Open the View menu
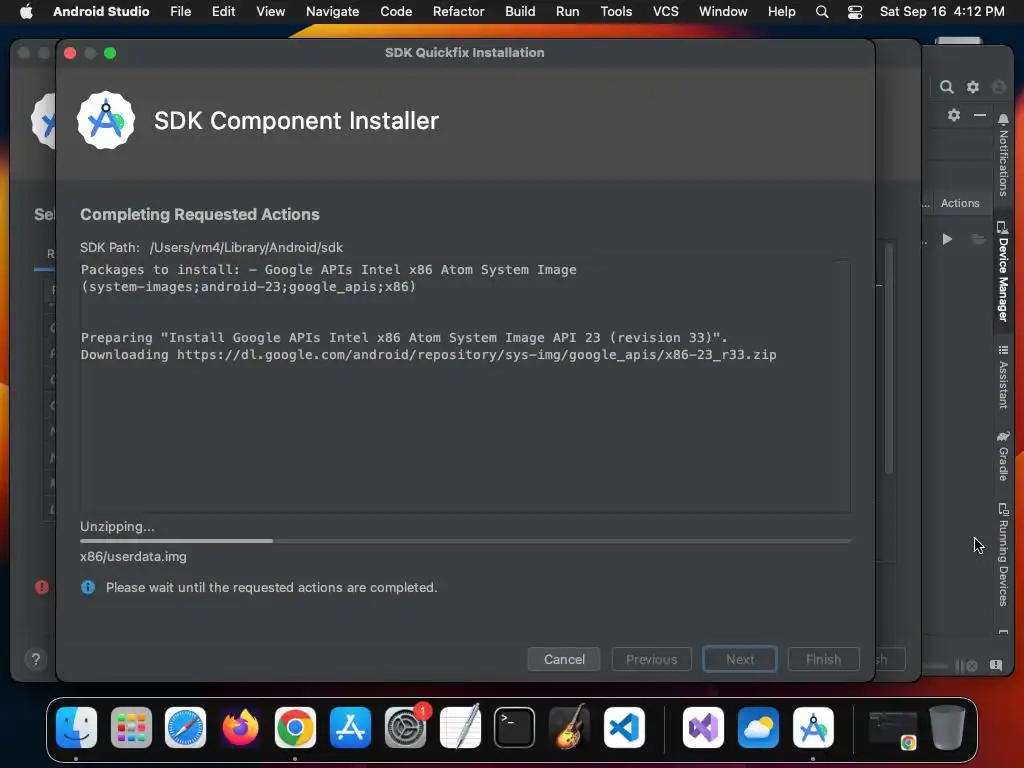The height and width of the screenshot is (768, 1024). pyautogui.click(x=270, y=12)
